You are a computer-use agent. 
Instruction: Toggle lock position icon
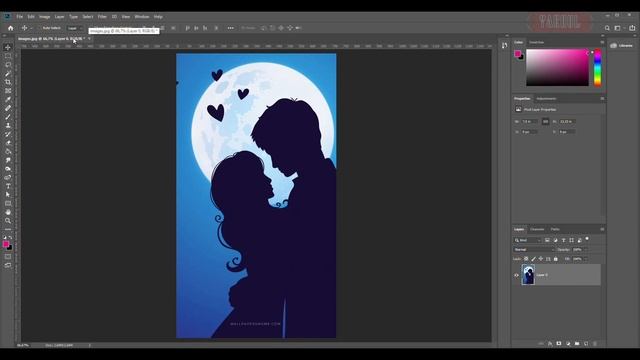[541, 259]
